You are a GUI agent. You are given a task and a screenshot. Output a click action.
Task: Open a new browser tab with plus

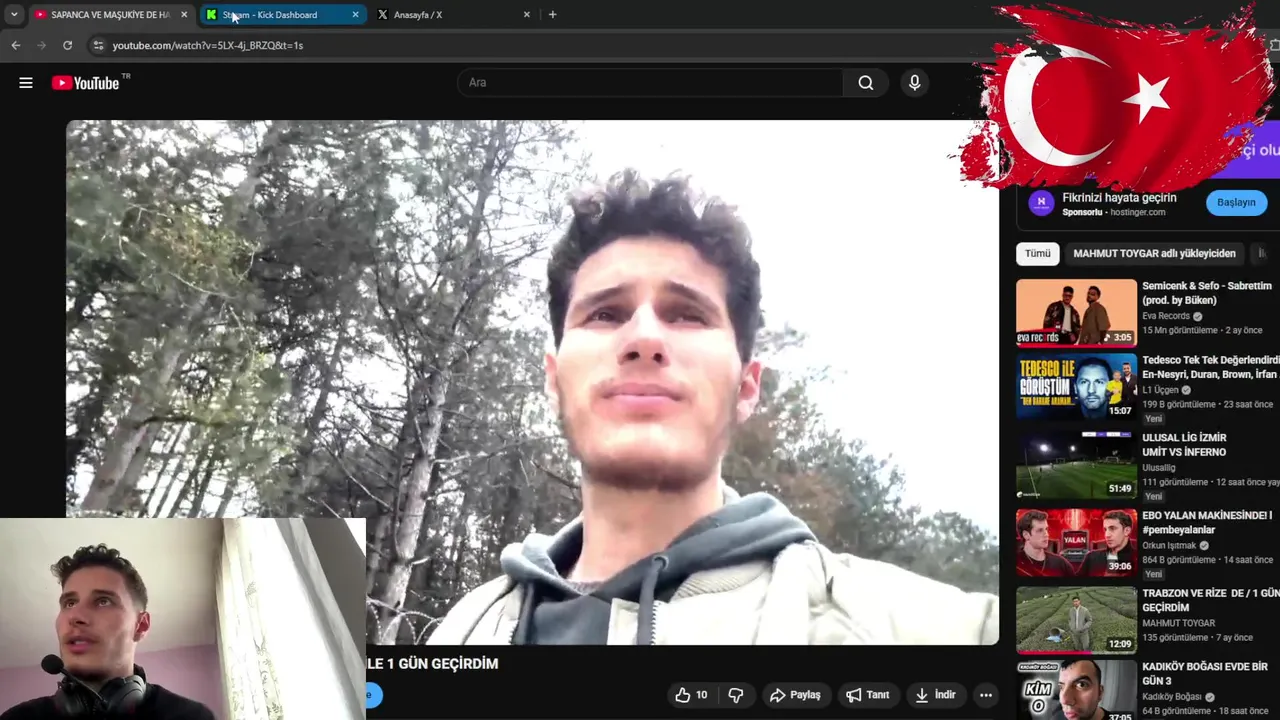coord(552,15)
